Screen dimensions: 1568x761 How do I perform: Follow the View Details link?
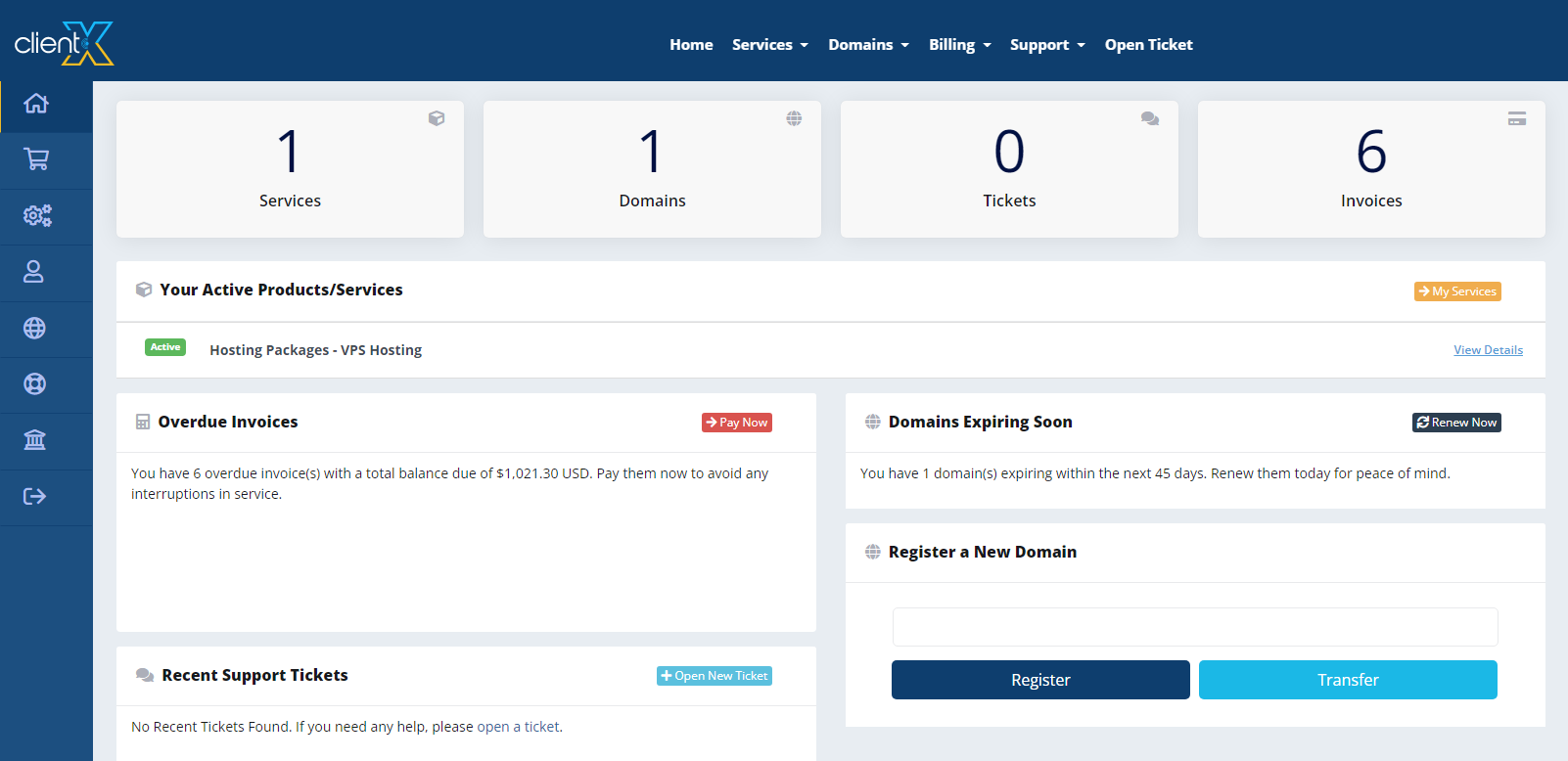coord(1488,350)
